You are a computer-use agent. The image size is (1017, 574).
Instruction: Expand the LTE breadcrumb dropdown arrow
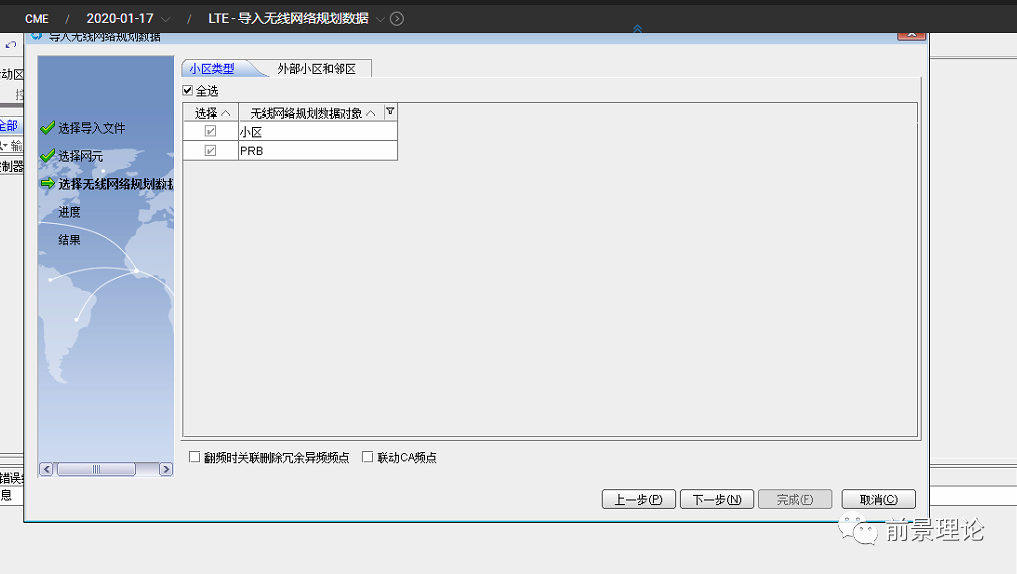pos(380,19)
